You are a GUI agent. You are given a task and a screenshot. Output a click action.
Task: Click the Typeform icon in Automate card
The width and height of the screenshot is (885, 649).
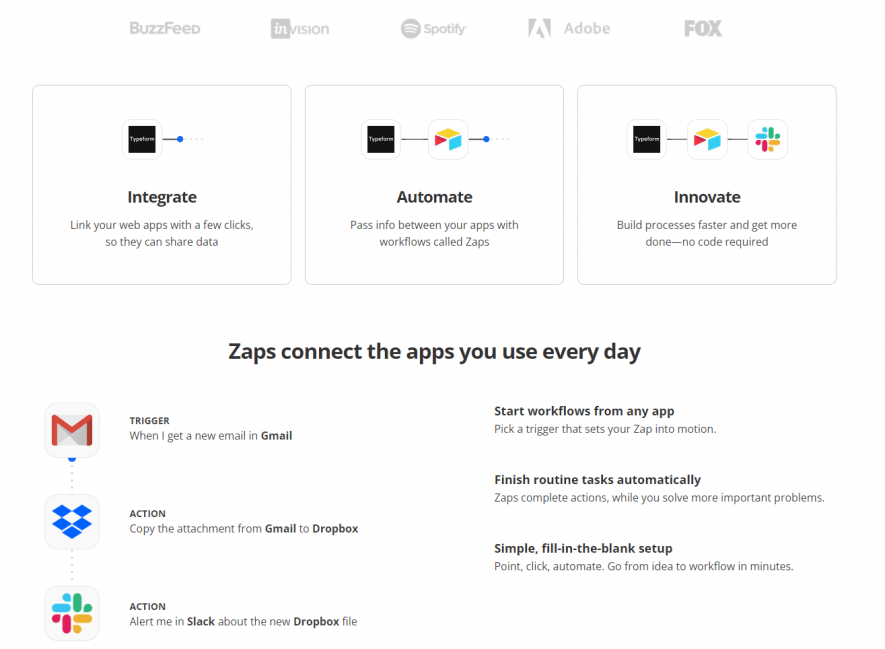381,139
